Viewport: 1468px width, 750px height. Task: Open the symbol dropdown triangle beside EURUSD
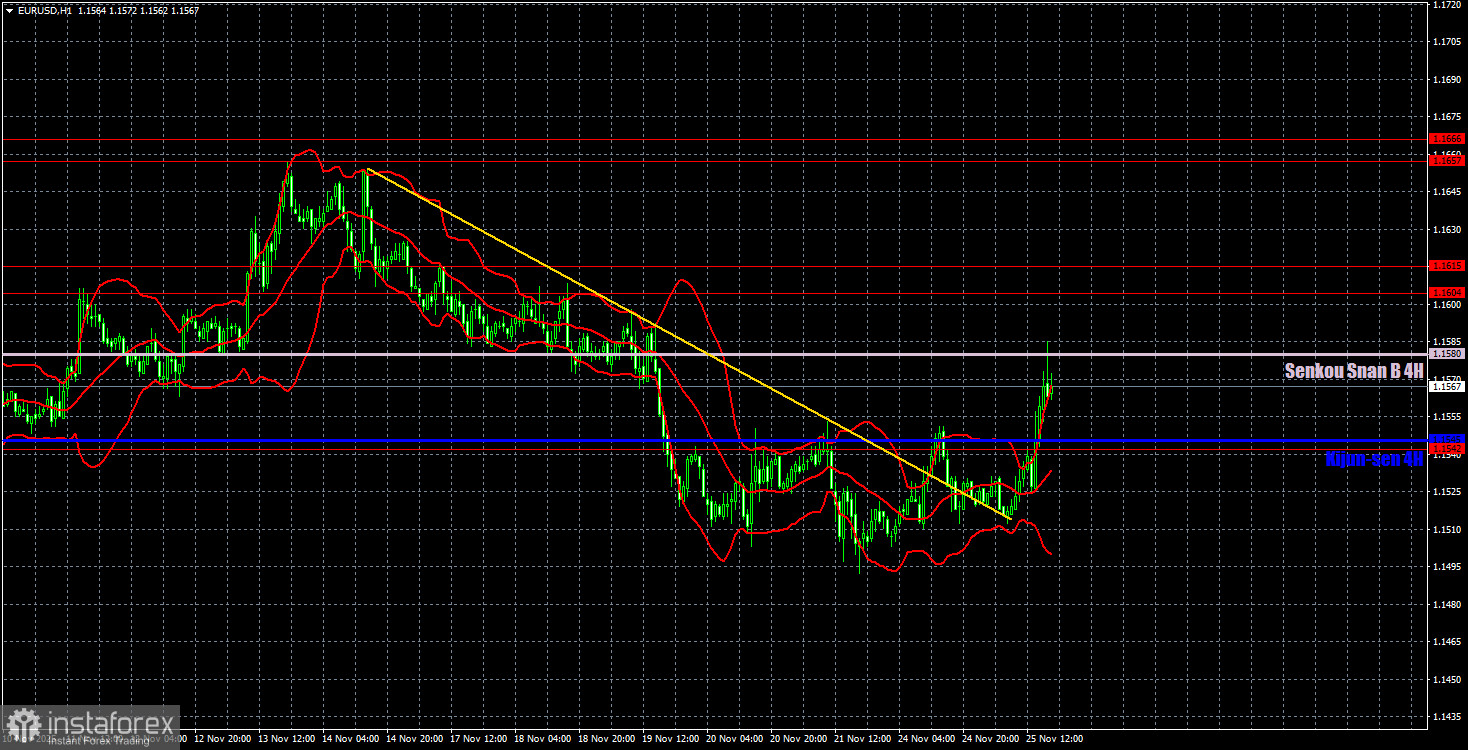pos(10,10)
